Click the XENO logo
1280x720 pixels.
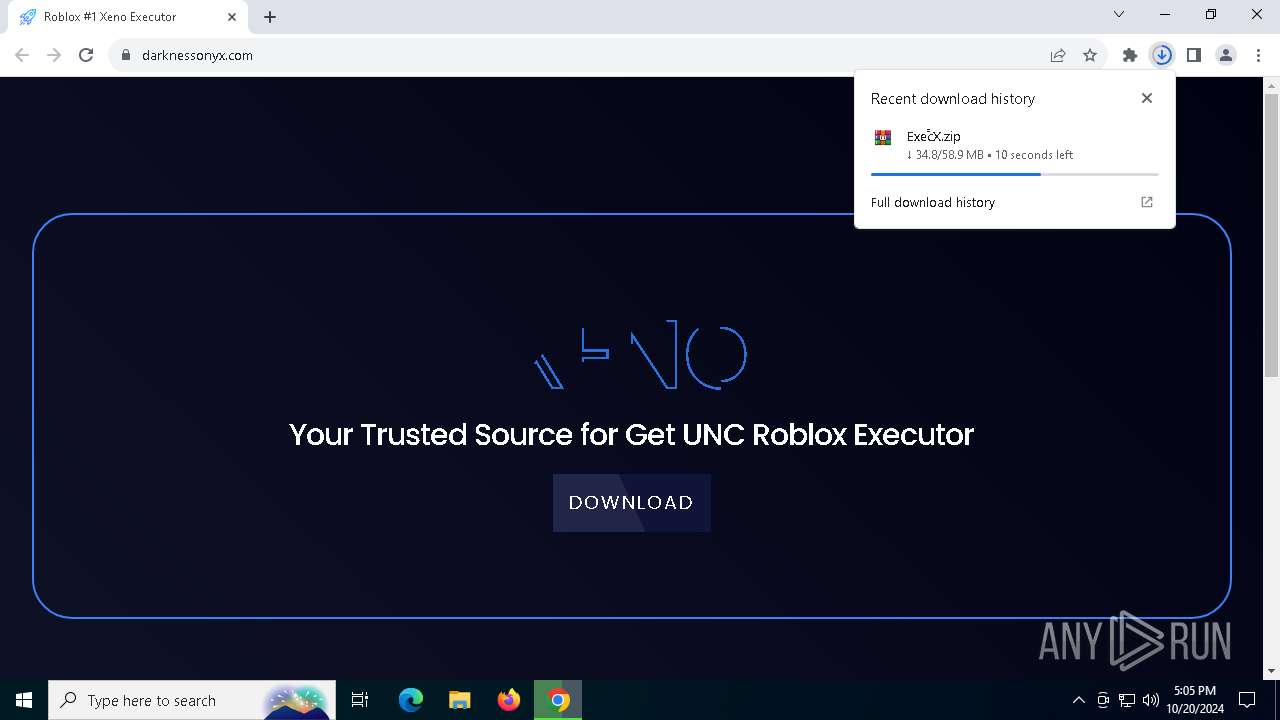(x=640, y=355)
